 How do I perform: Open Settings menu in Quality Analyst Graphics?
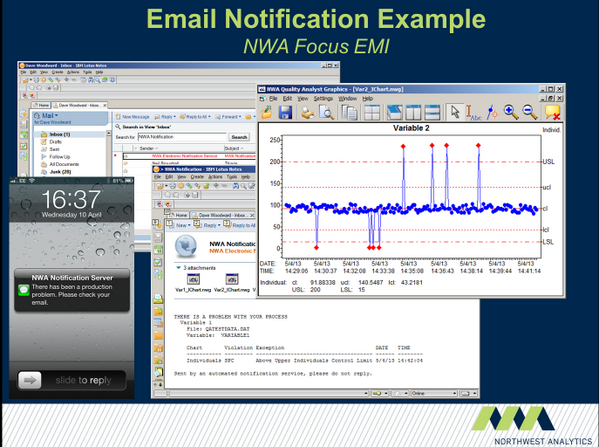[323, 99]
